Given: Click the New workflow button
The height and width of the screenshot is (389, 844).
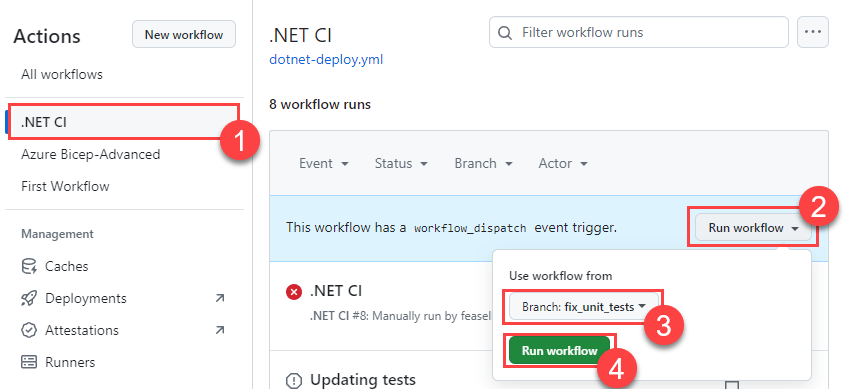Looking at the screenshot, I should click(184, 34).
